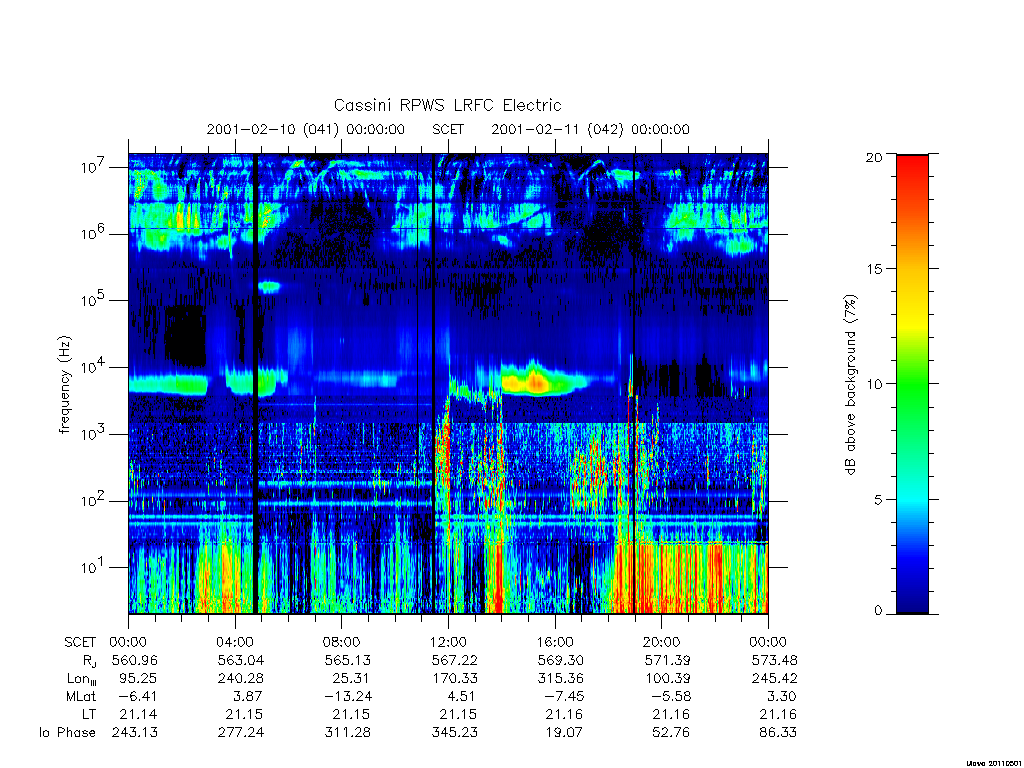Click the MLat value 3.30
This screenshot has height=768, width=1024.
point(782,696)
